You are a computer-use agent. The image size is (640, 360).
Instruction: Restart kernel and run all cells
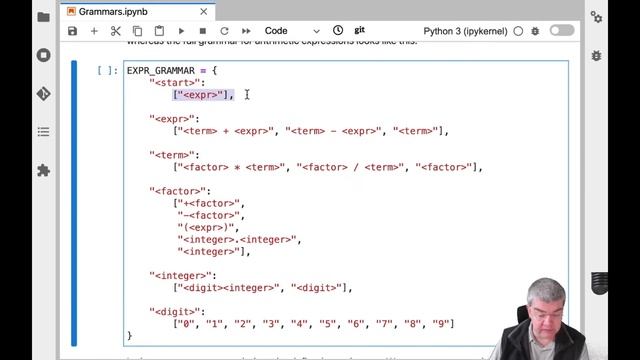click(246, 31)
